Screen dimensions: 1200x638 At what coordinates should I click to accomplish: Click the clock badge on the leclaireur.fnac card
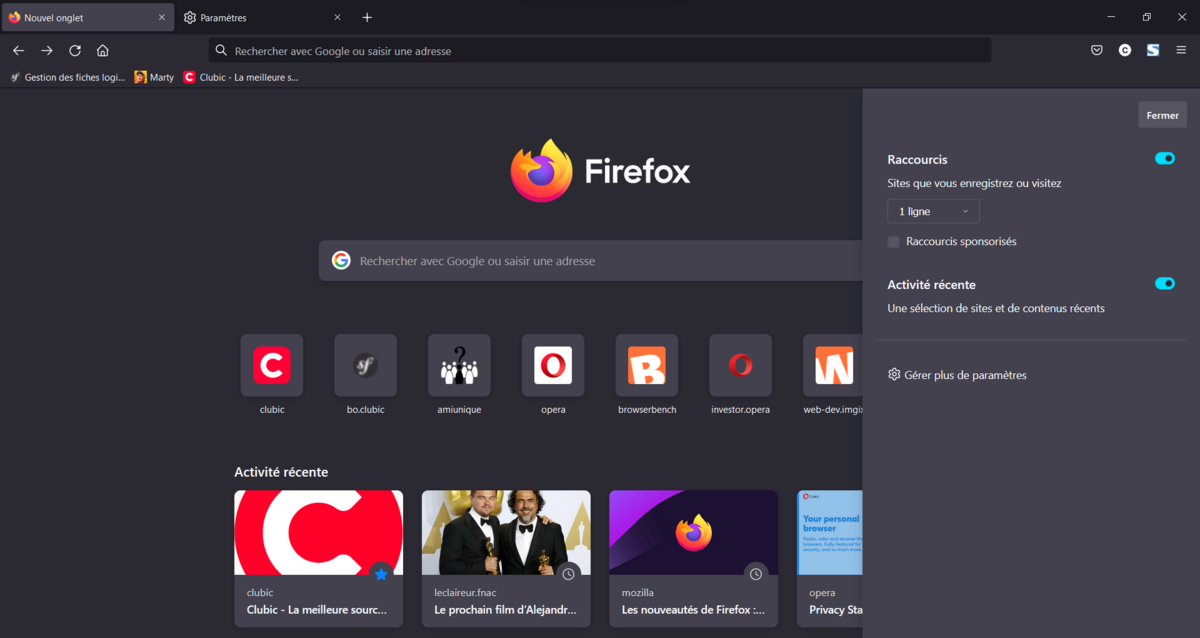(x=568, y=574)
